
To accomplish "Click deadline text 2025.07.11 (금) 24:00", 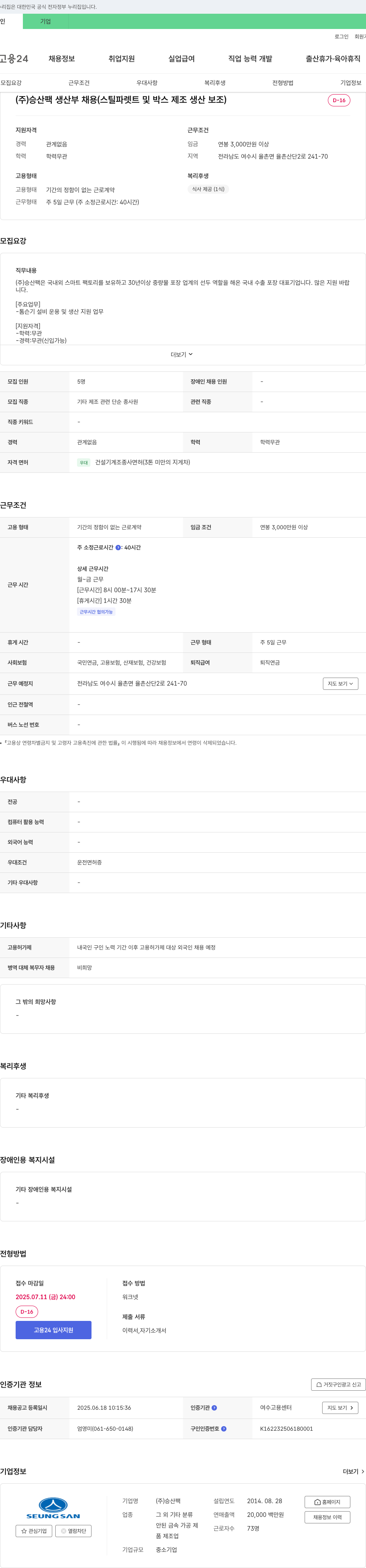I will coord(46,1297).
